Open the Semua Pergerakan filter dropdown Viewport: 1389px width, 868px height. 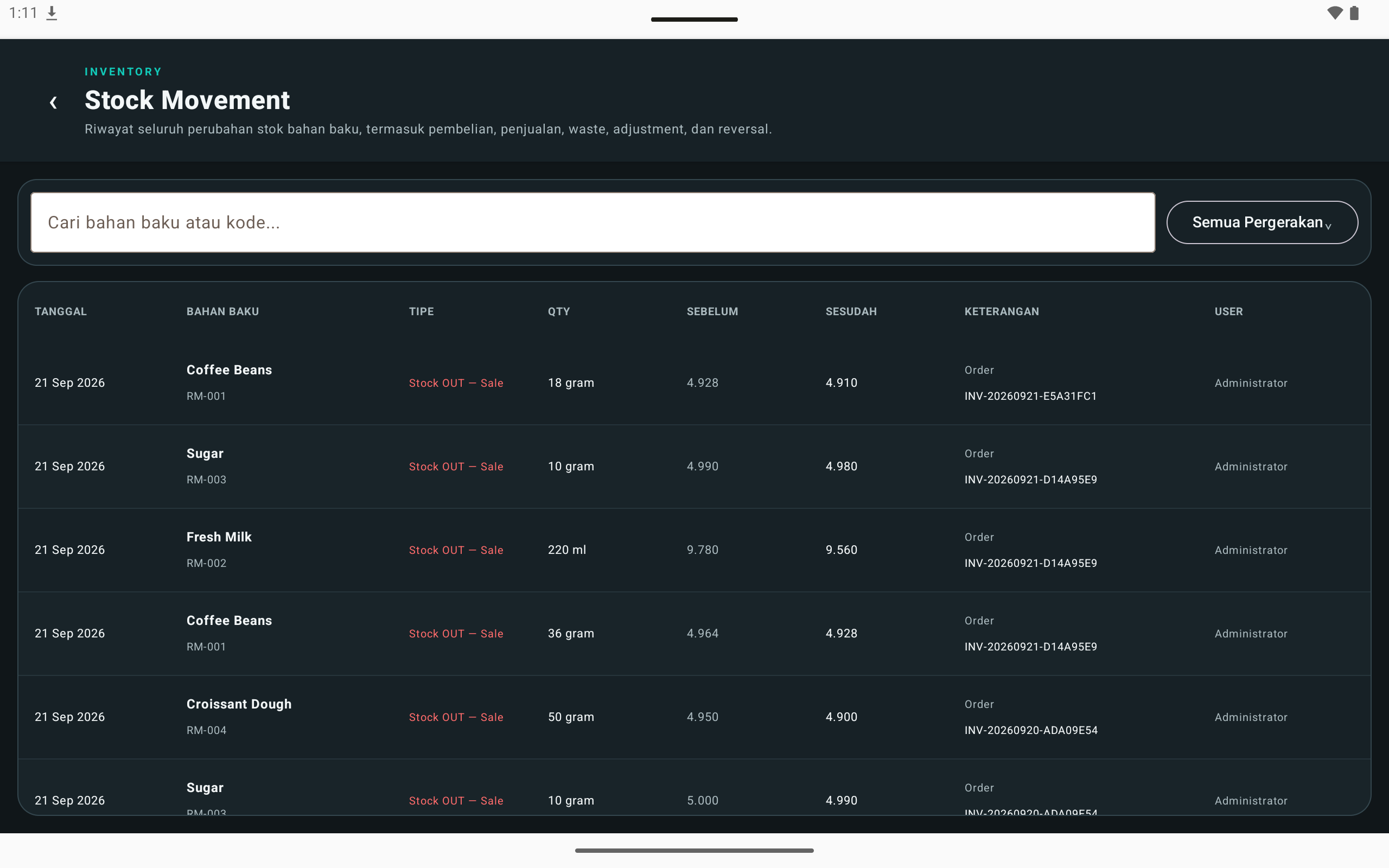pyautogui.click(x=1261, y=222)
